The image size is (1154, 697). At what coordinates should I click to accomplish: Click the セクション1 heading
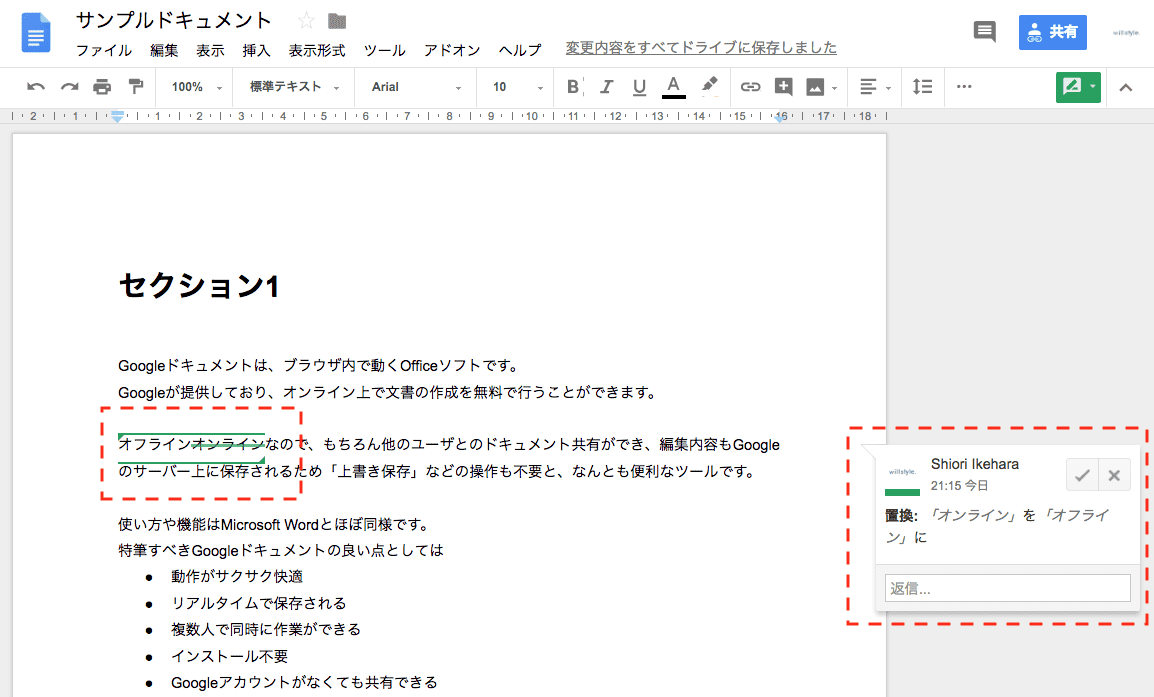199,286
